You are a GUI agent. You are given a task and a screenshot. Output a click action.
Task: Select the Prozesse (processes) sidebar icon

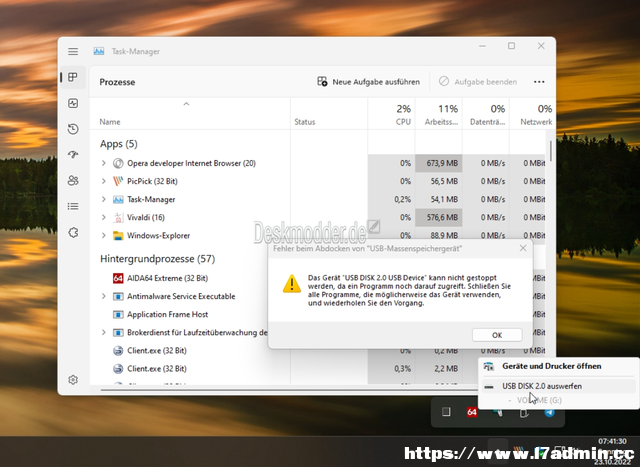(x=73, y=77)
